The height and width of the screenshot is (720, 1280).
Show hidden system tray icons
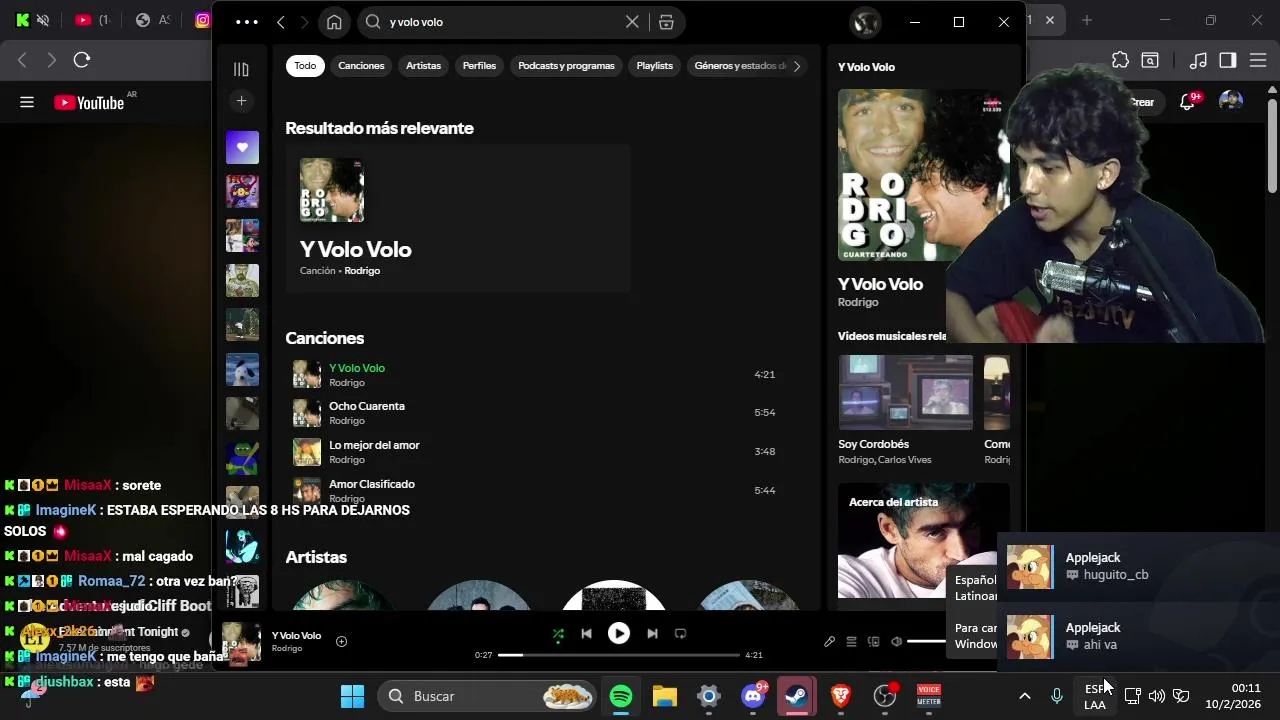pyautogui.click(x=1024, y=696)
